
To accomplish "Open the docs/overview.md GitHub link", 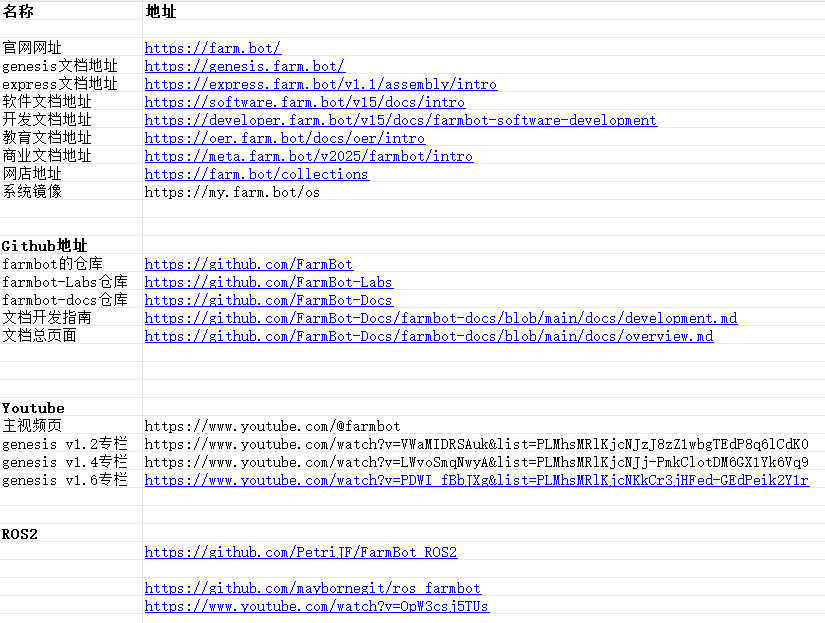I will 428,336.
